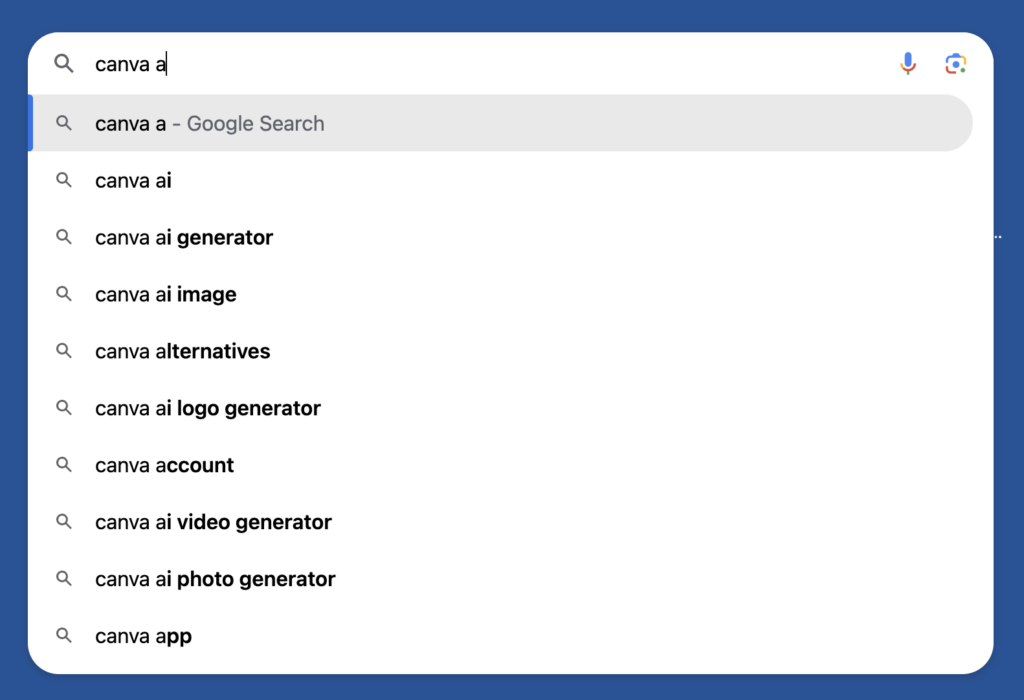Viewport: 1024px width, 700px height.
Task: Select the 'canva a – Google Search' suggestion
Action: pyautogui.click(x=209, y=123)
